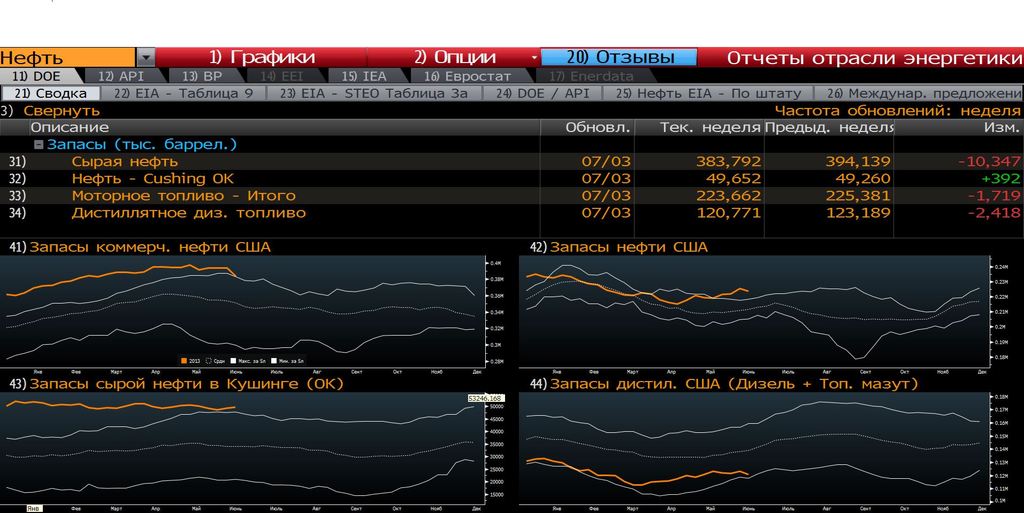Open the 2) Опции menu
The width and height of the screenshot is (1024, 513).
(455, 57)
